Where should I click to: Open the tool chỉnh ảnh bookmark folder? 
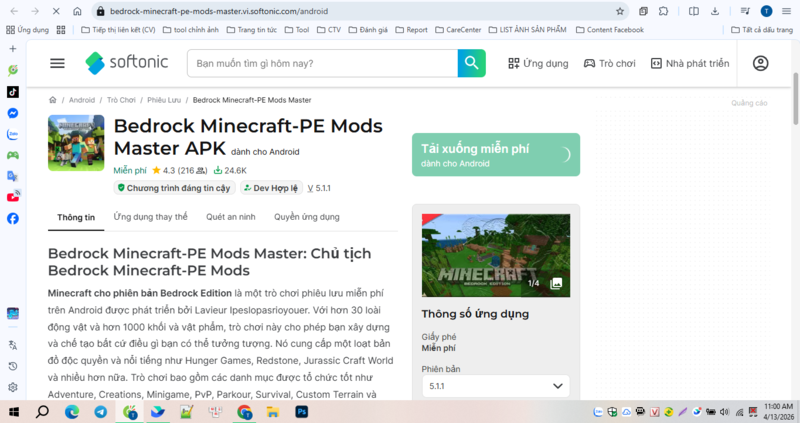pyautogui.click(x=191, y=30)
